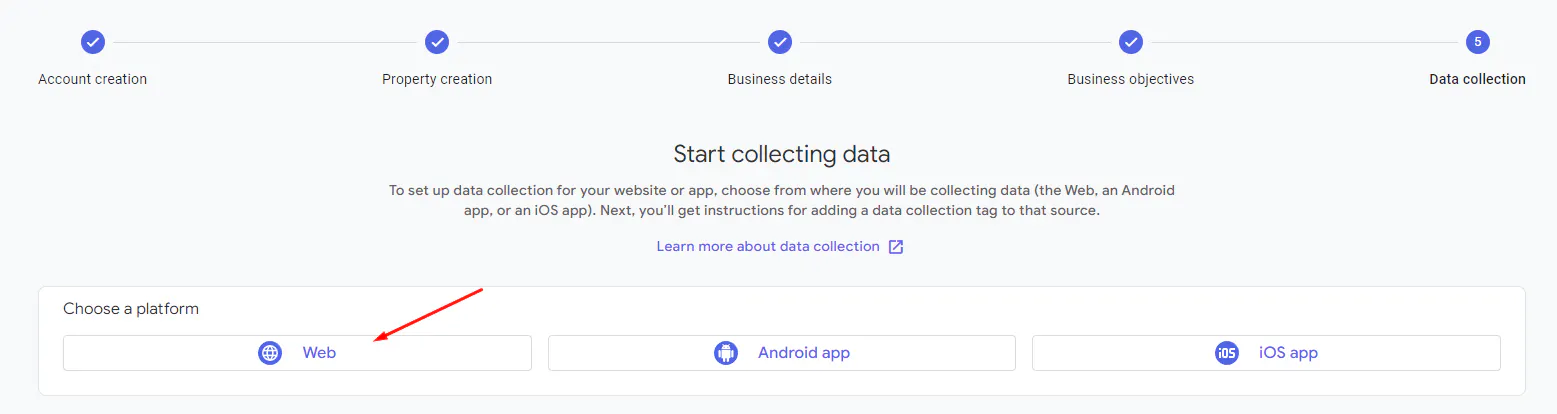Click the Start collecting data heading
This screenshot has height=414, width=1557.
point(781,154)
